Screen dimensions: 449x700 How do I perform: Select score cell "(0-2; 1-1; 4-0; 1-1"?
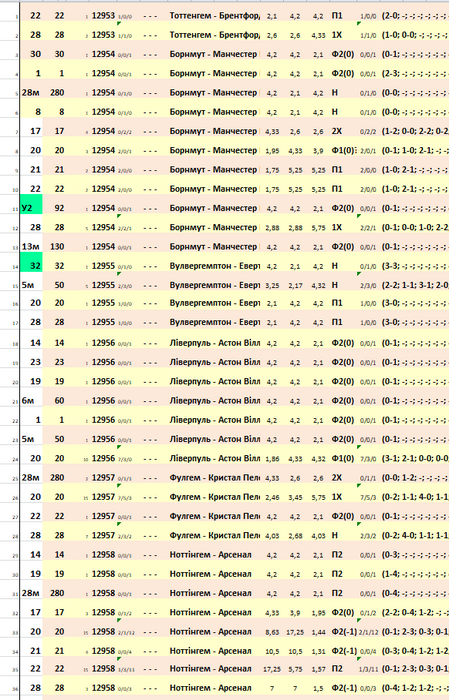pos(415,497)
